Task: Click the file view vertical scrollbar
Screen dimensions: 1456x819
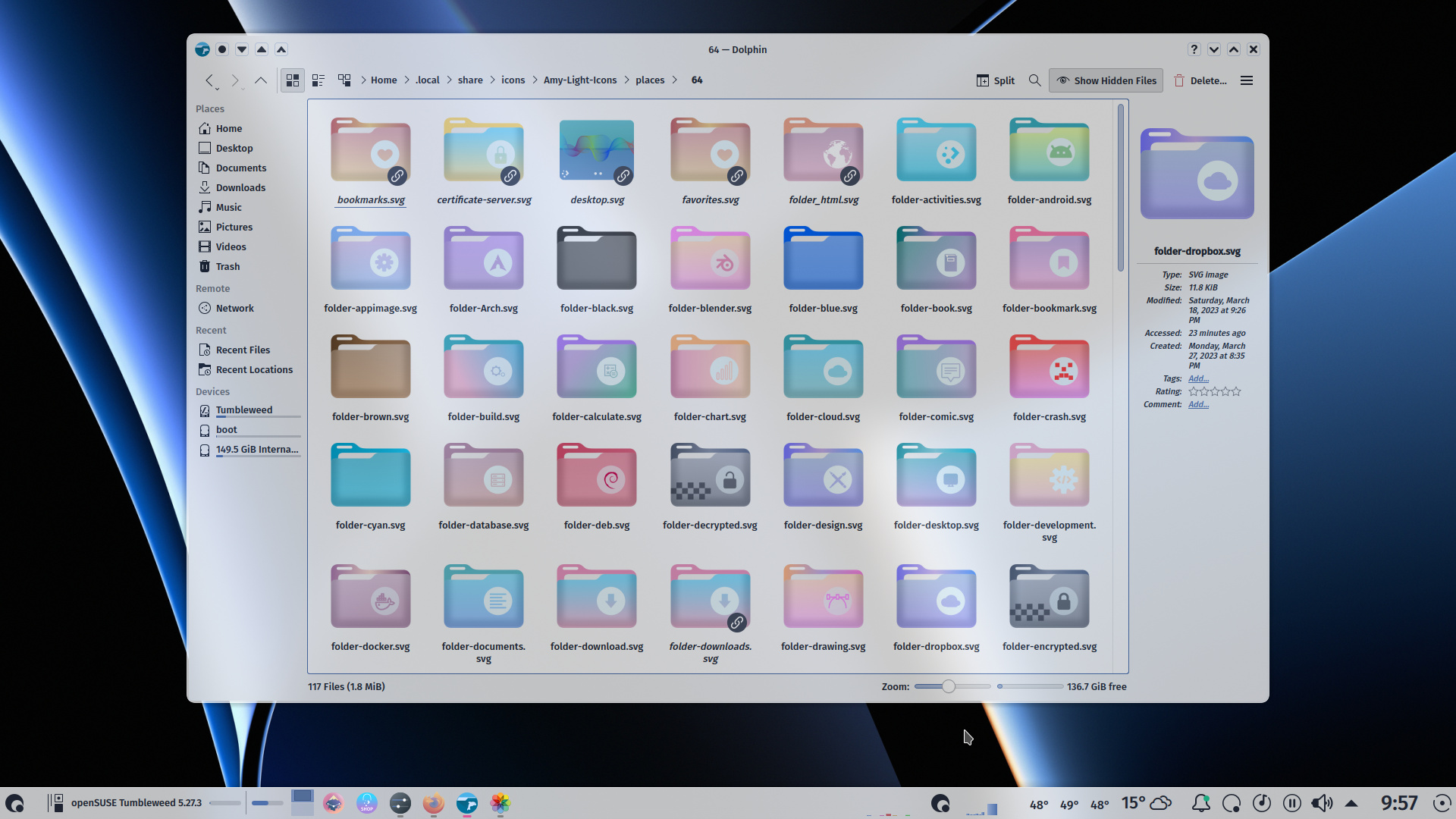Action: (1121, 188)
